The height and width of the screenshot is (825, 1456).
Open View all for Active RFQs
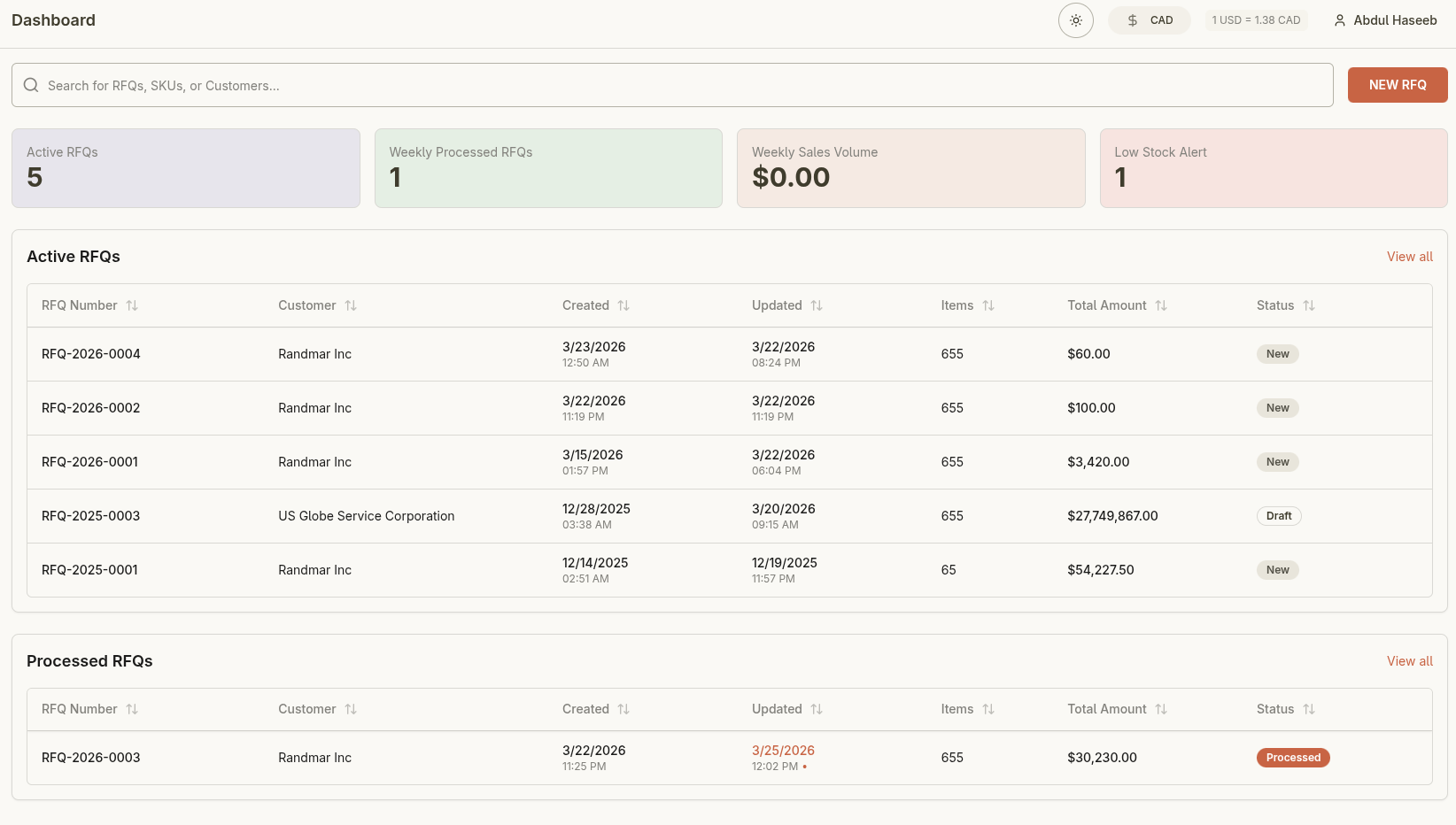(1410, 257)
